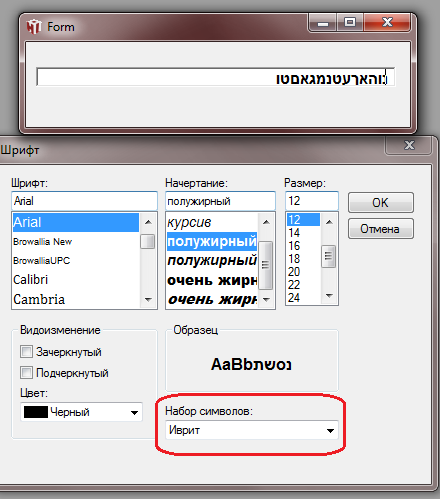Click the font list scroll-down arrow
Viewport: 440px width, 499px height.
point(148,299)
